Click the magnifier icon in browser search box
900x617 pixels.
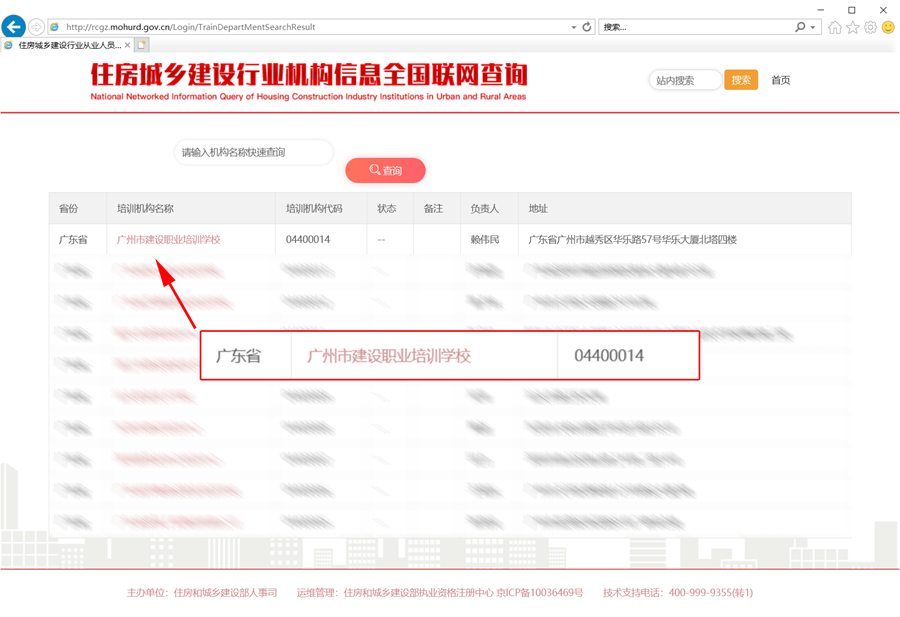(800, 27)
